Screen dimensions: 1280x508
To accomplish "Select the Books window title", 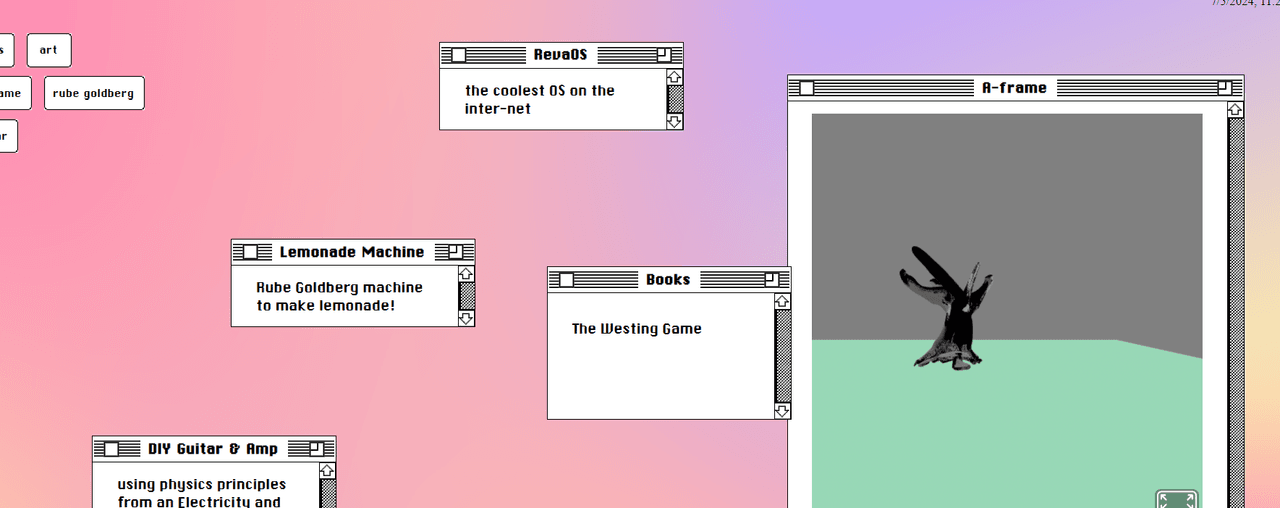I will [668, 280].
